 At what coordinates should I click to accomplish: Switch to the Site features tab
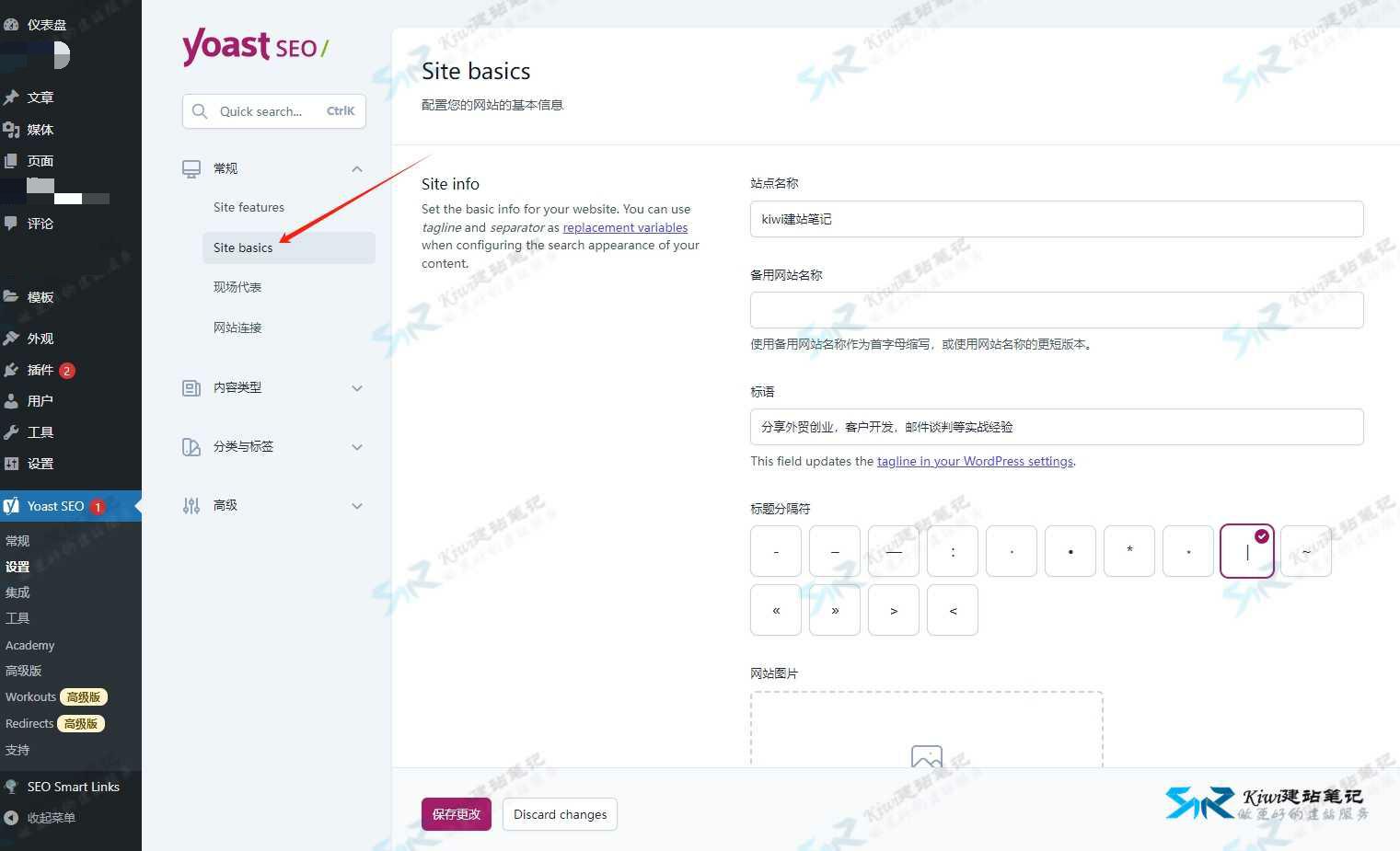click(249, 207)
